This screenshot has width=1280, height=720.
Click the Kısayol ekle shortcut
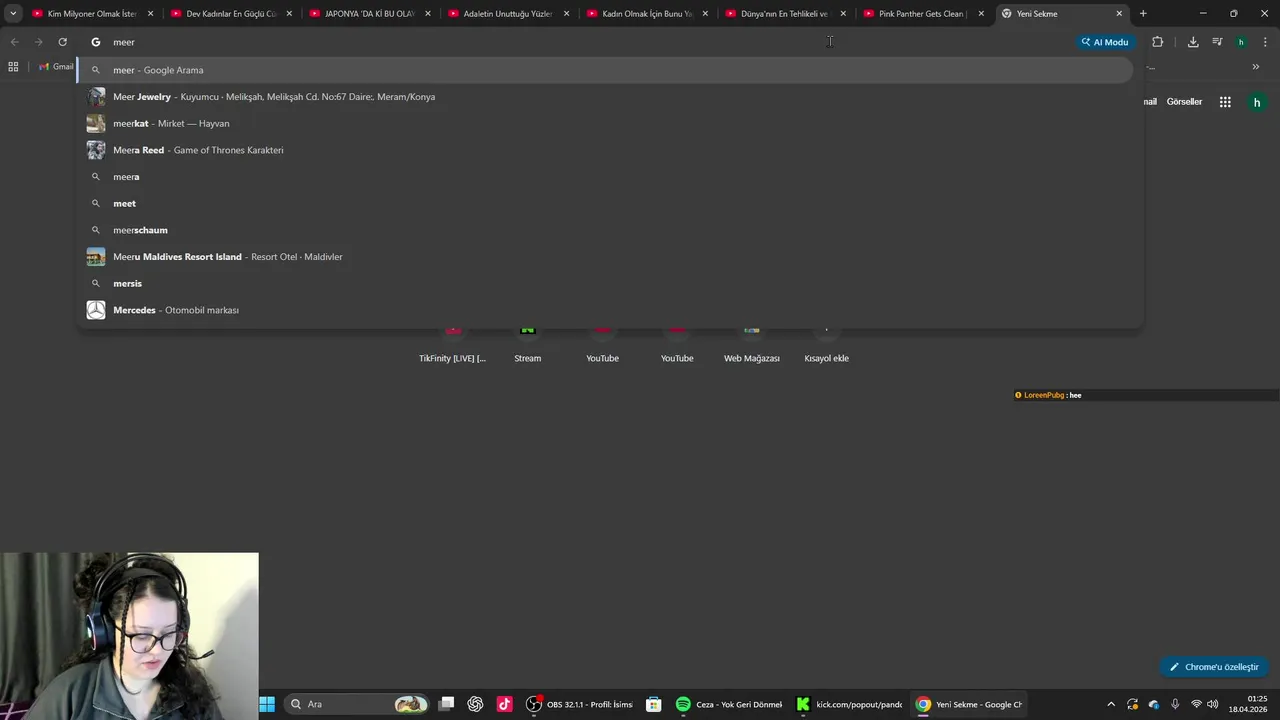(827, 344)
